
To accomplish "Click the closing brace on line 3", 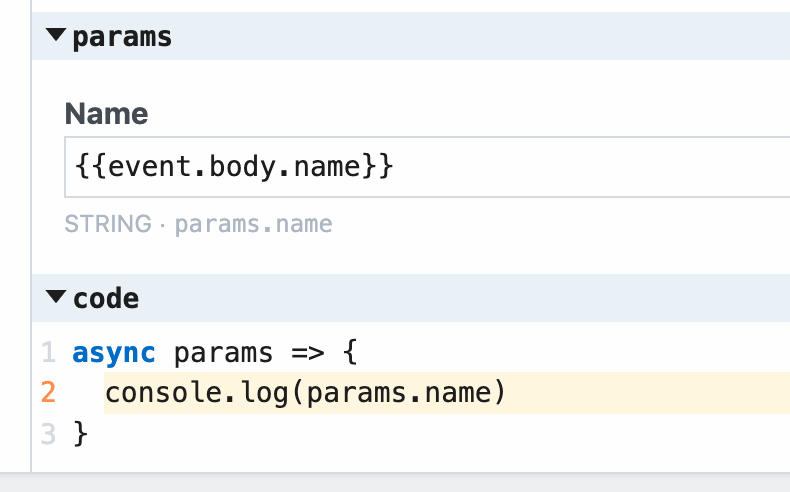I will pyautogui.click(x=81, y=434).
